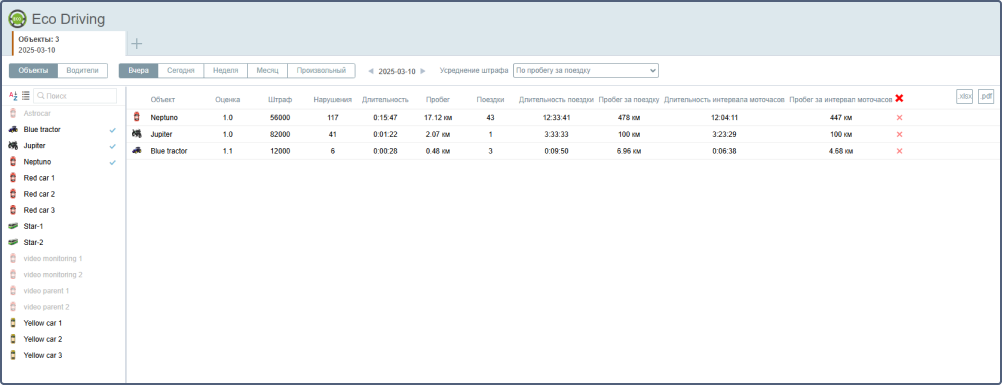Uncheck Blue tractor in the object list
This screenshot has width=1002, height=385.
(x=112, y=130)
